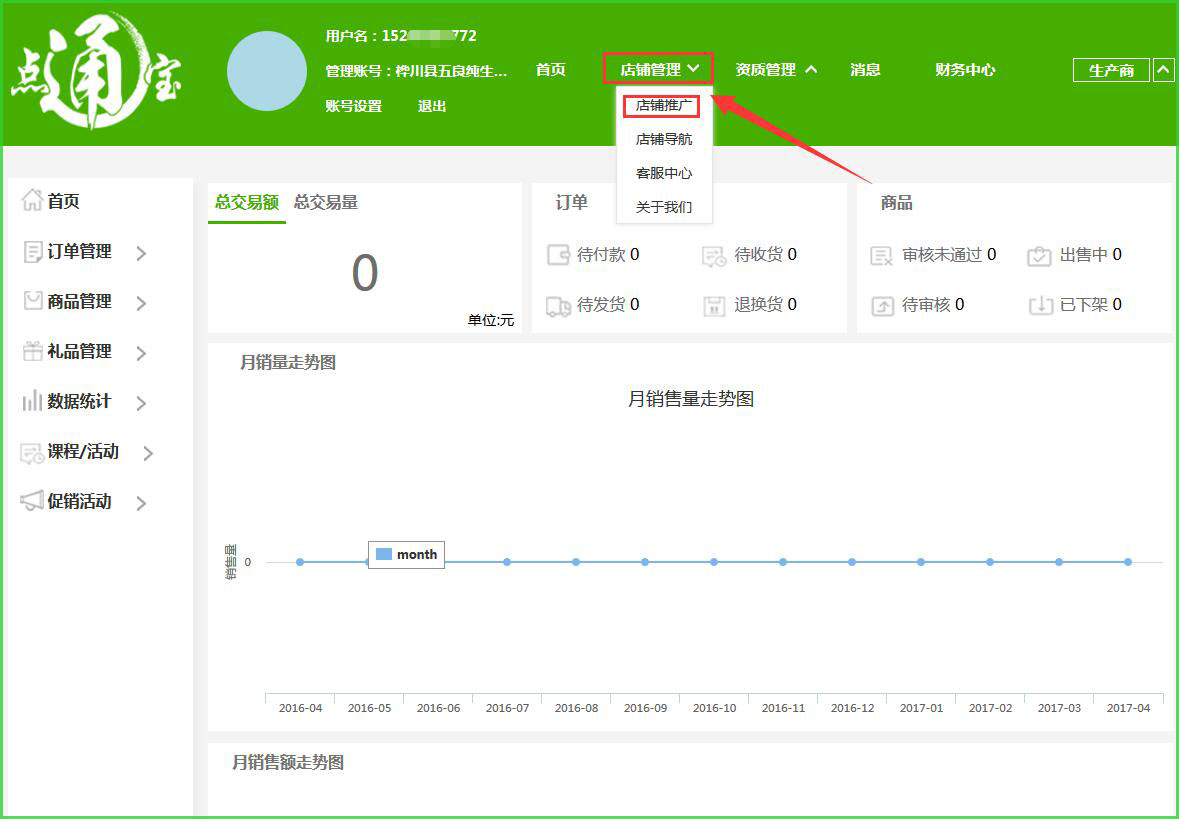Screen dimensions: 1179x819
Task: Click the 礼品管理 gift icon
Action: 33,351
